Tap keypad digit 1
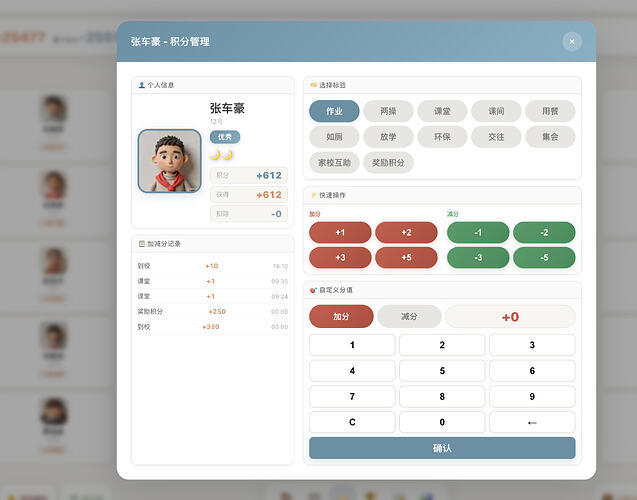 352,345
